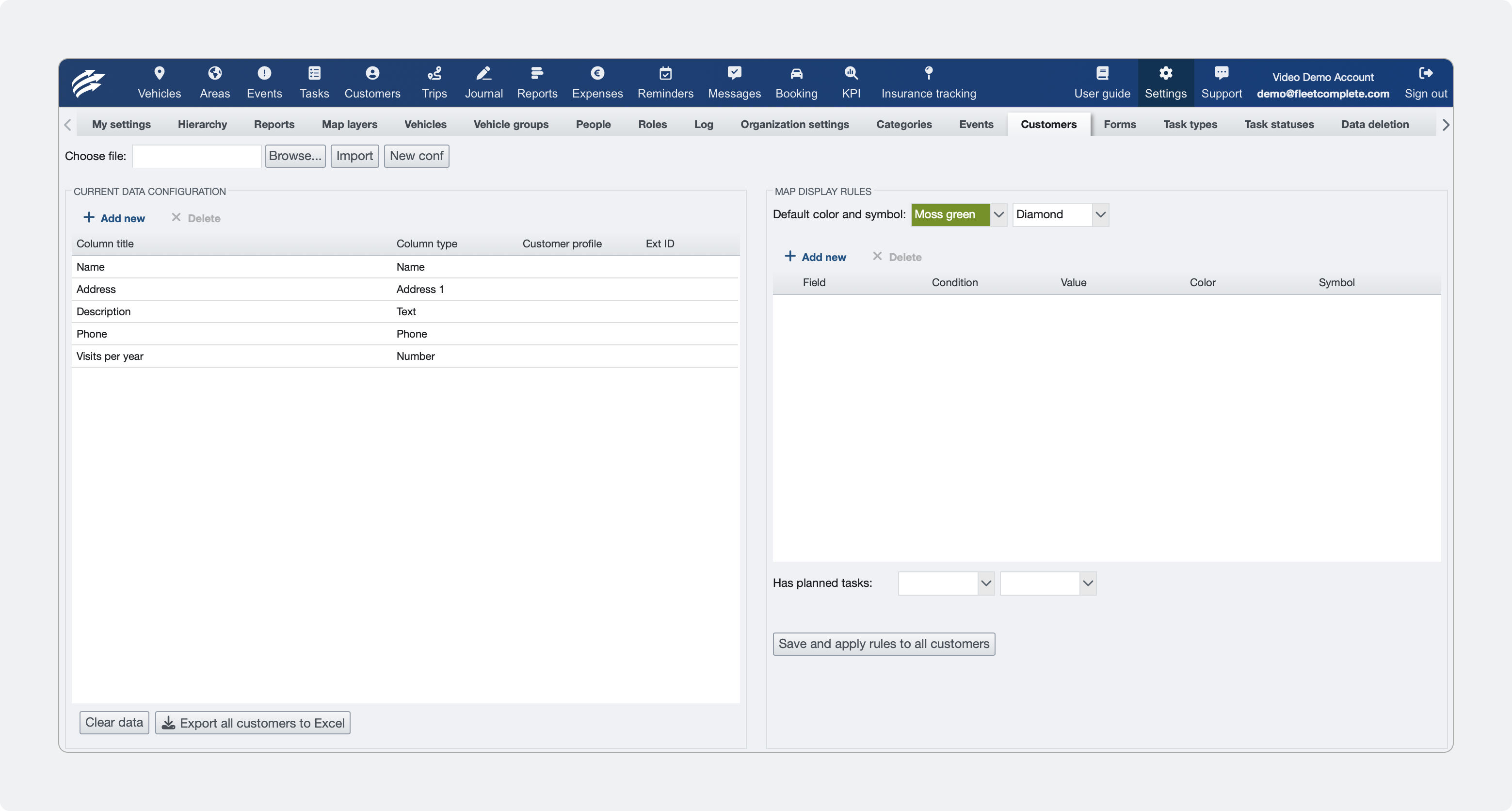Screen dimensions: 1512x811
Task: Click Export all customers to Excel
Action: (x=253, y=723)
